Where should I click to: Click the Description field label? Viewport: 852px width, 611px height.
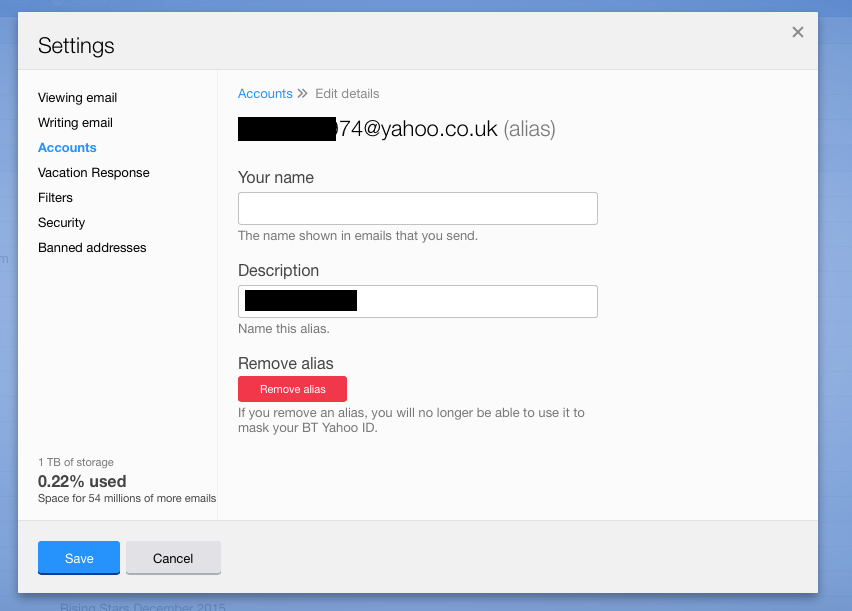pyautogui.click(x=278, y=271)
